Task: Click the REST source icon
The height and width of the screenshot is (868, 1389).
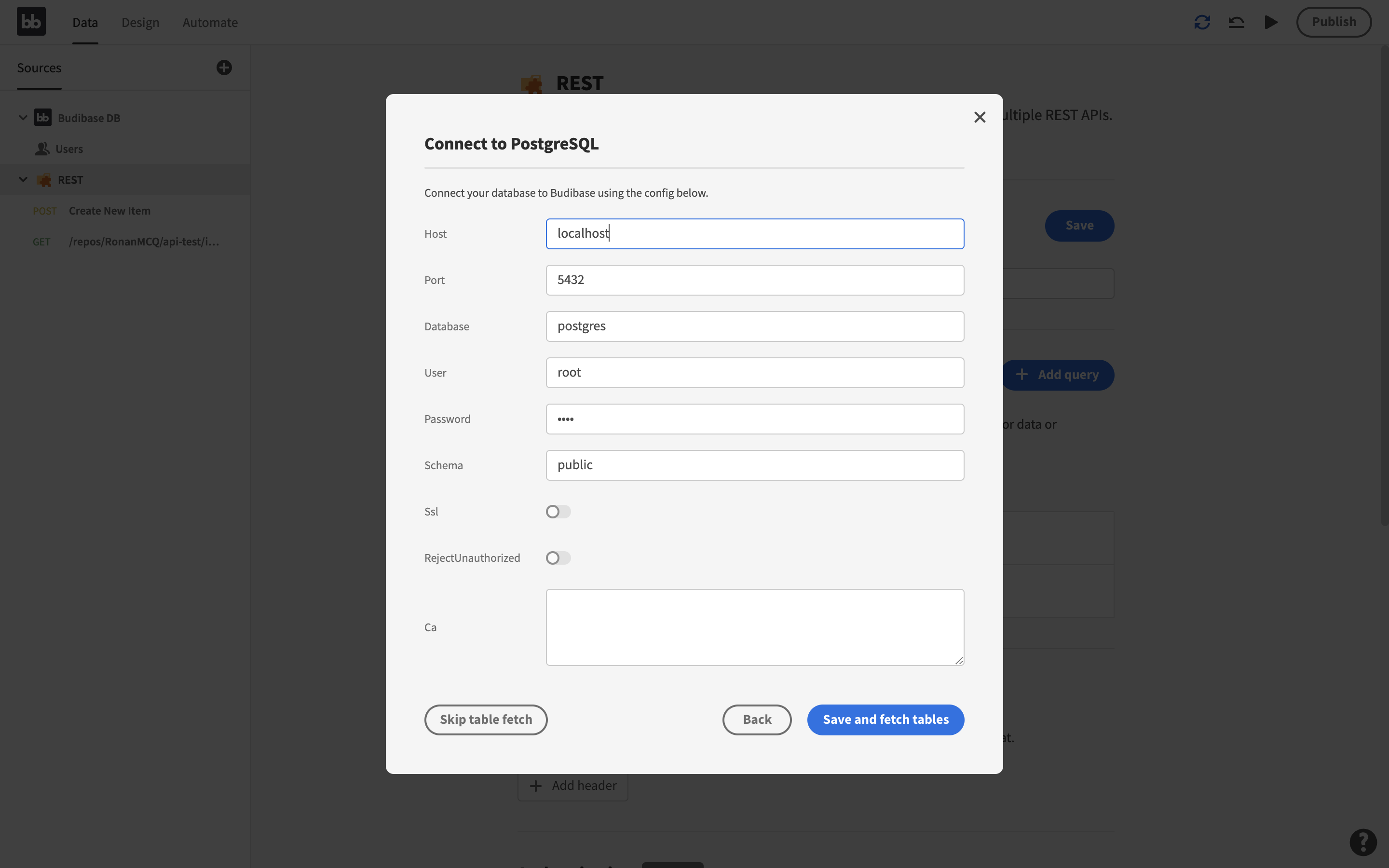Action: pos(43,180)
